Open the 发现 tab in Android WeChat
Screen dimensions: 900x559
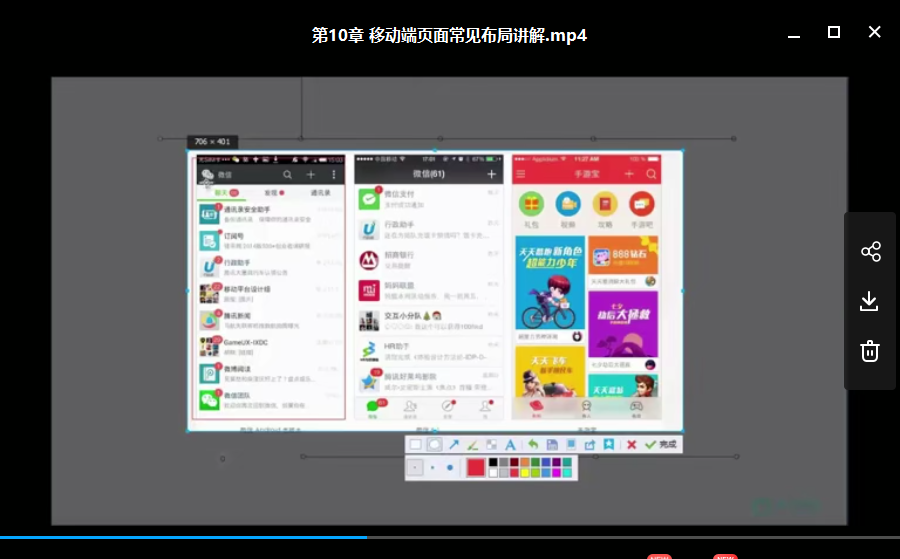coord(274,193)
